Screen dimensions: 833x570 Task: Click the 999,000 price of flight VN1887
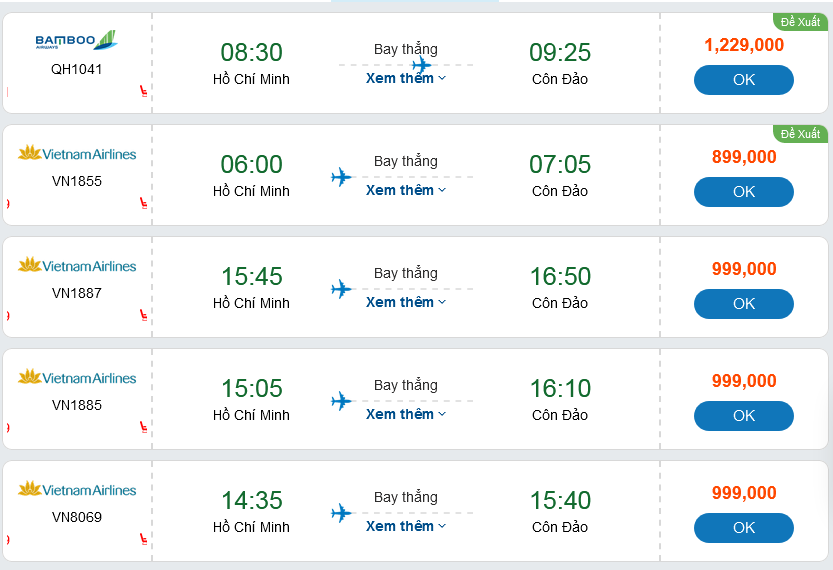[x=744, y=269]
